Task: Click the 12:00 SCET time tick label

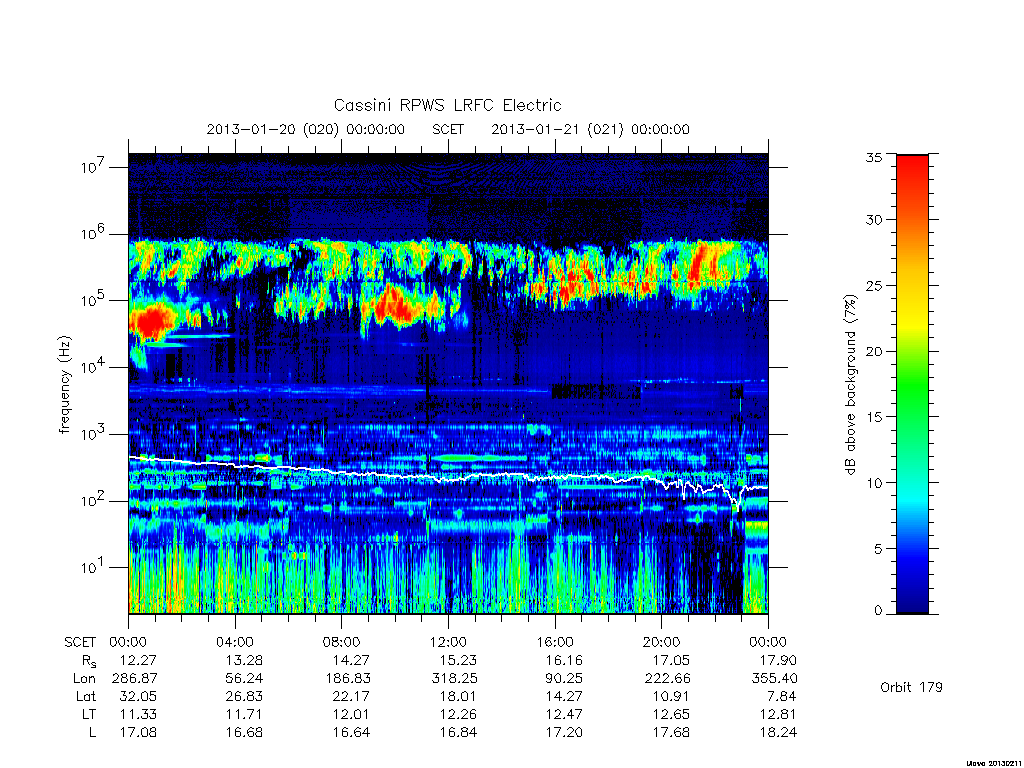Action: tap(448, 642)
